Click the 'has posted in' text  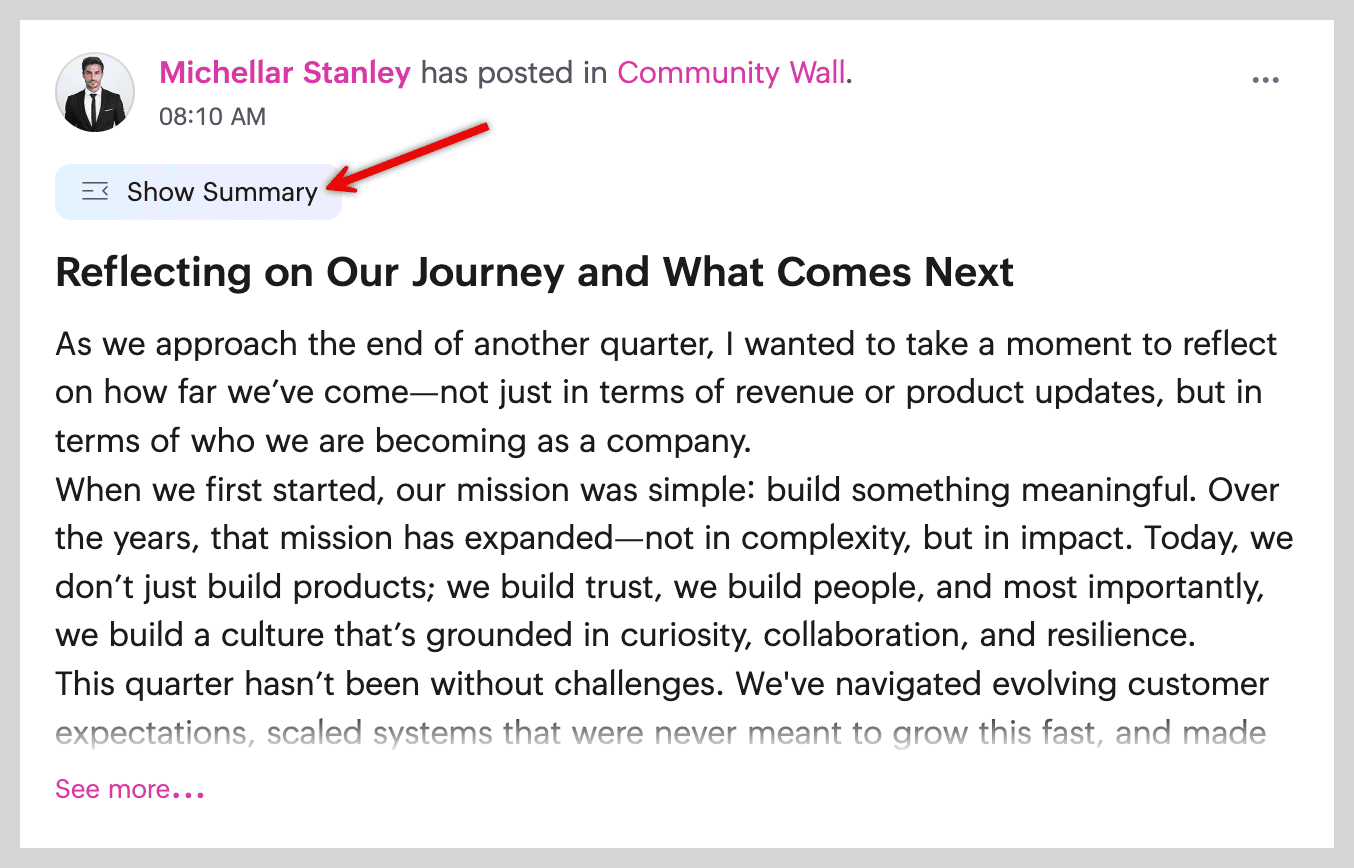513,73
